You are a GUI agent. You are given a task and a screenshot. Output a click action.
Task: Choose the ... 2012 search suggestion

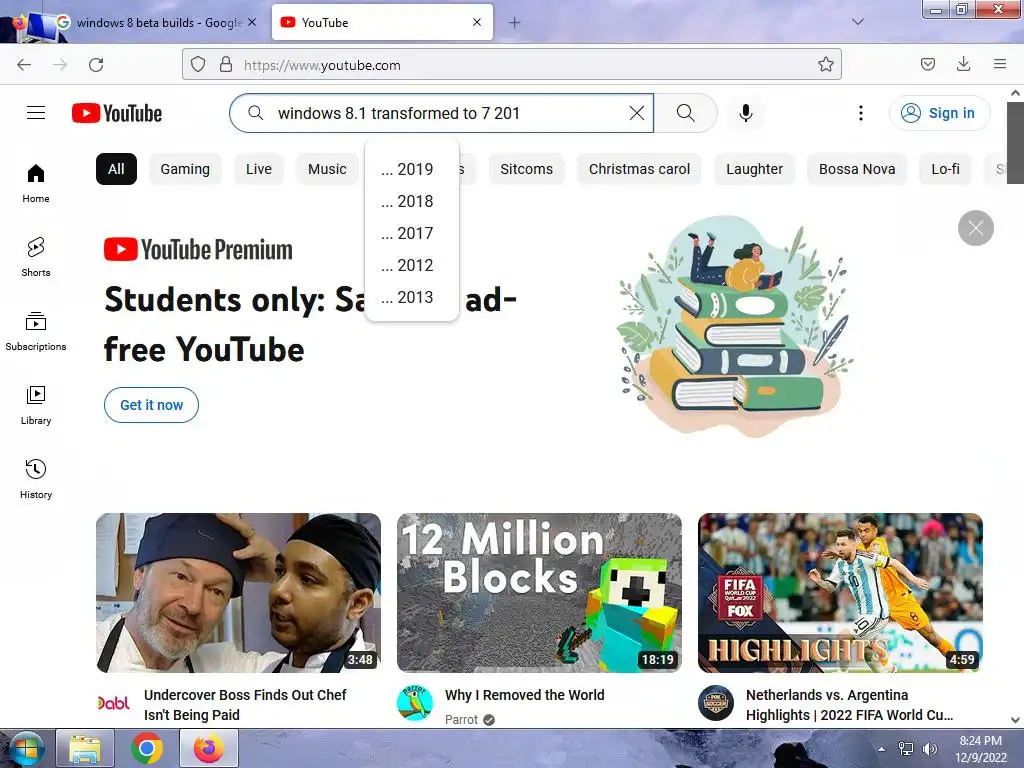(411, 265)
